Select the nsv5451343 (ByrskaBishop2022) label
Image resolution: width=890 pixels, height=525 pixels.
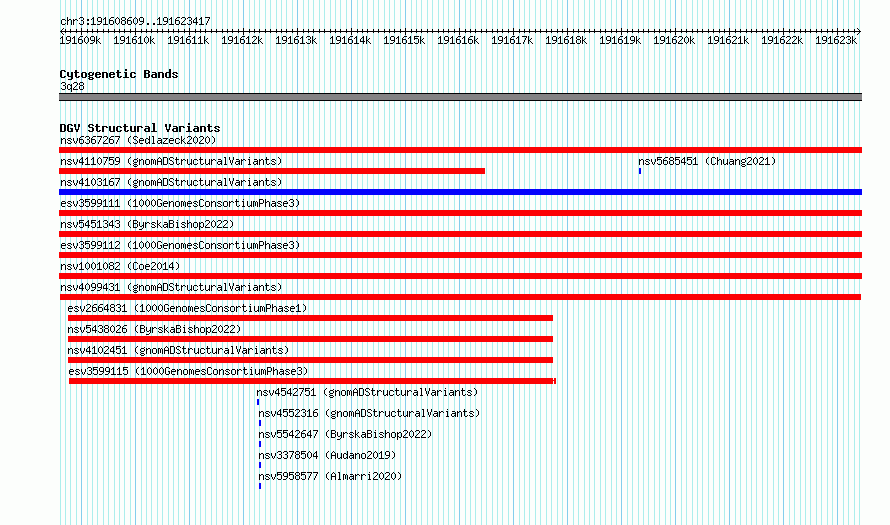point(147,224)
